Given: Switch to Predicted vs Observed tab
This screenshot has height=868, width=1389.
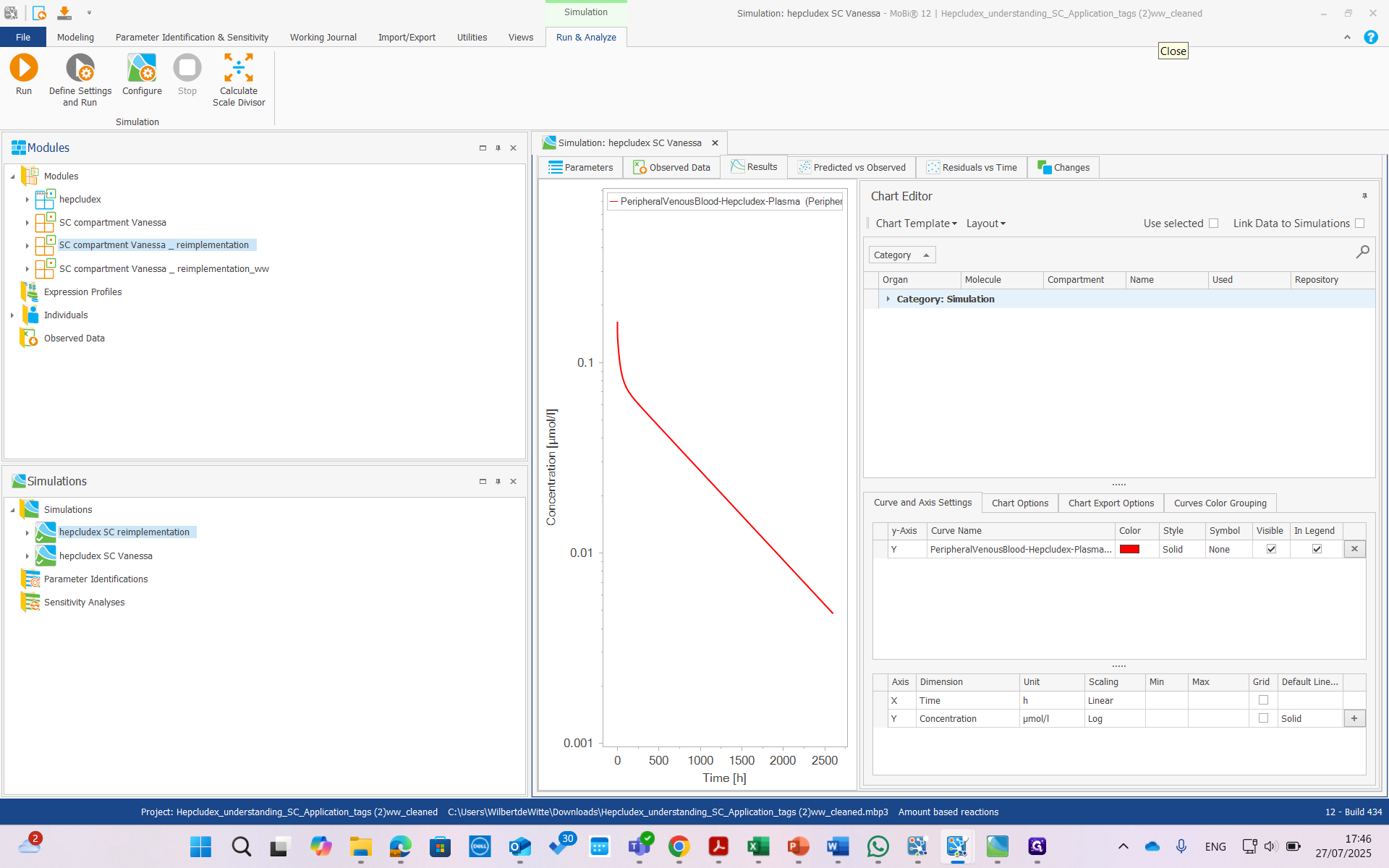Looking at the screenshot, I should coord(852,167).
